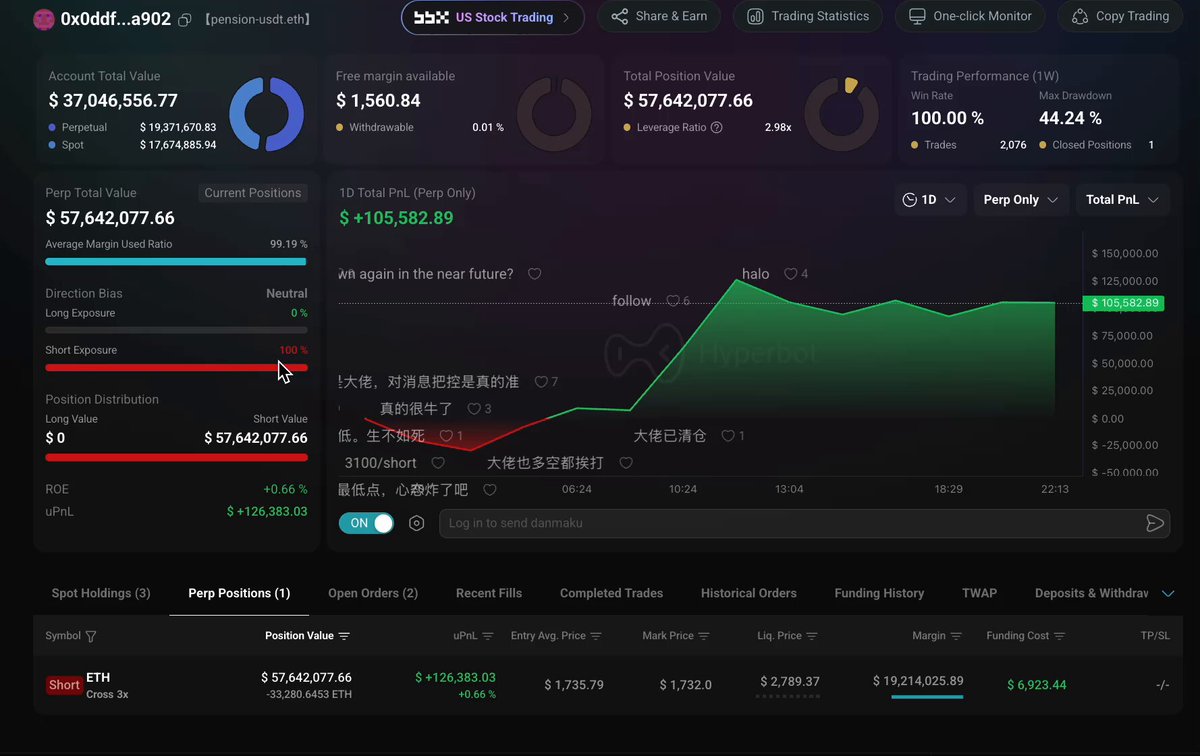Like 'in the near future?' comment heart
This screenshot has height=756, width=1200.
(x=534, y=274)
